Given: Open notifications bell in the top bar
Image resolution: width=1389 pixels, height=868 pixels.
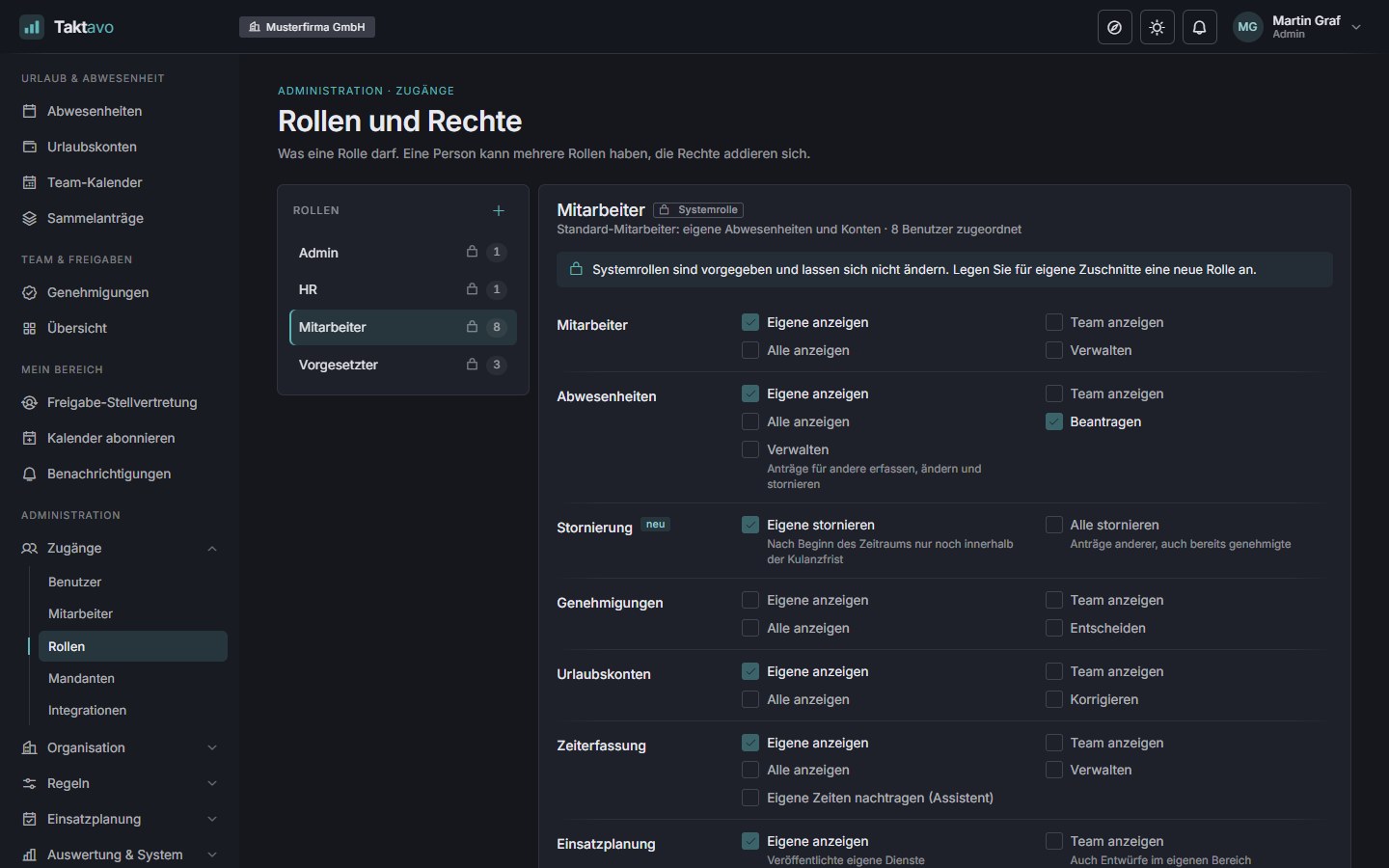Looking at the screenshot, I should pos(1200,27).
